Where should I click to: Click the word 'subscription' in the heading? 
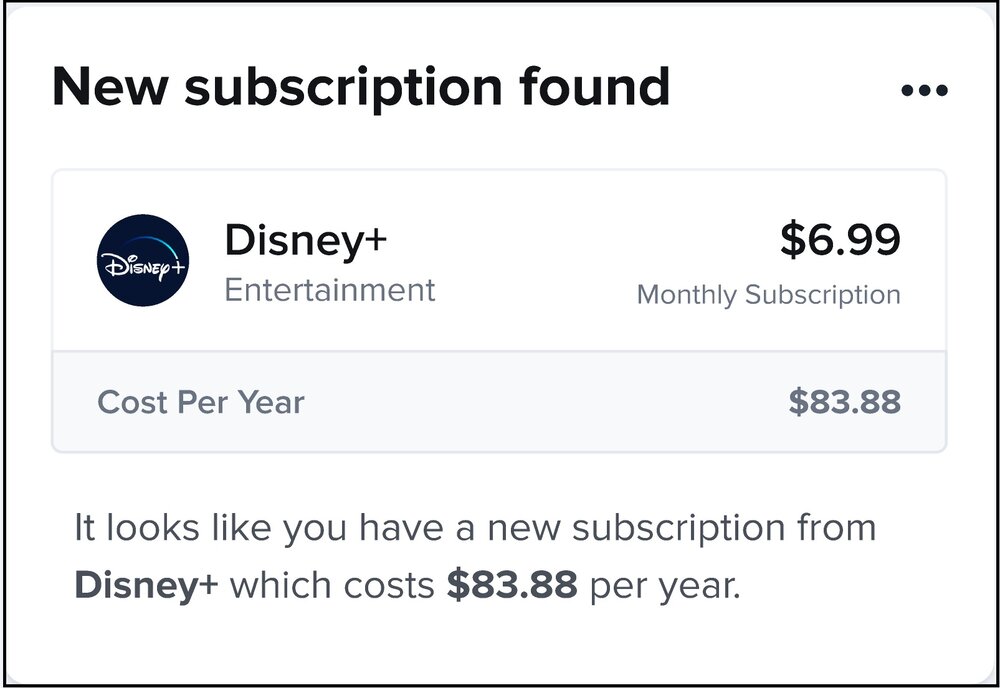click(x=344, y=89)
